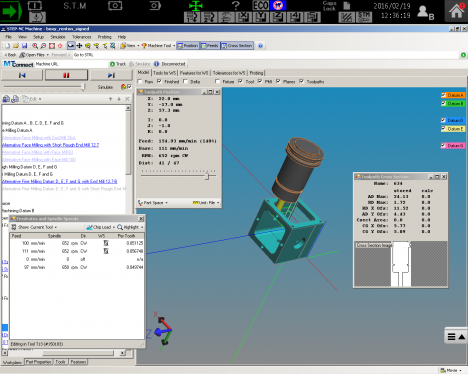Open the Part Space dropdown

click(153, 202)
